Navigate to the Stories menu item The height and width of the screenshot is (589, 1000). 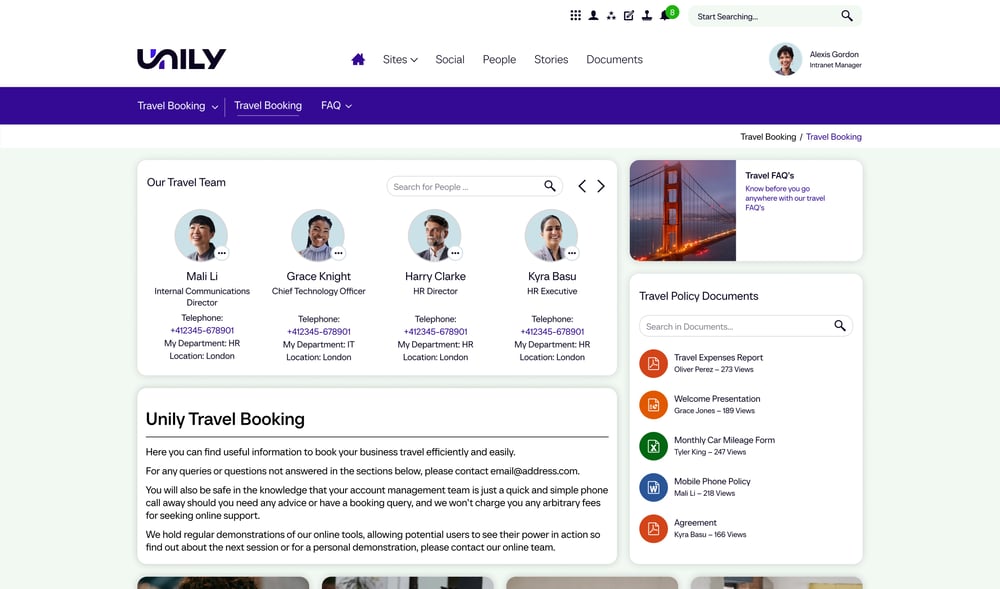click(551, 59)
